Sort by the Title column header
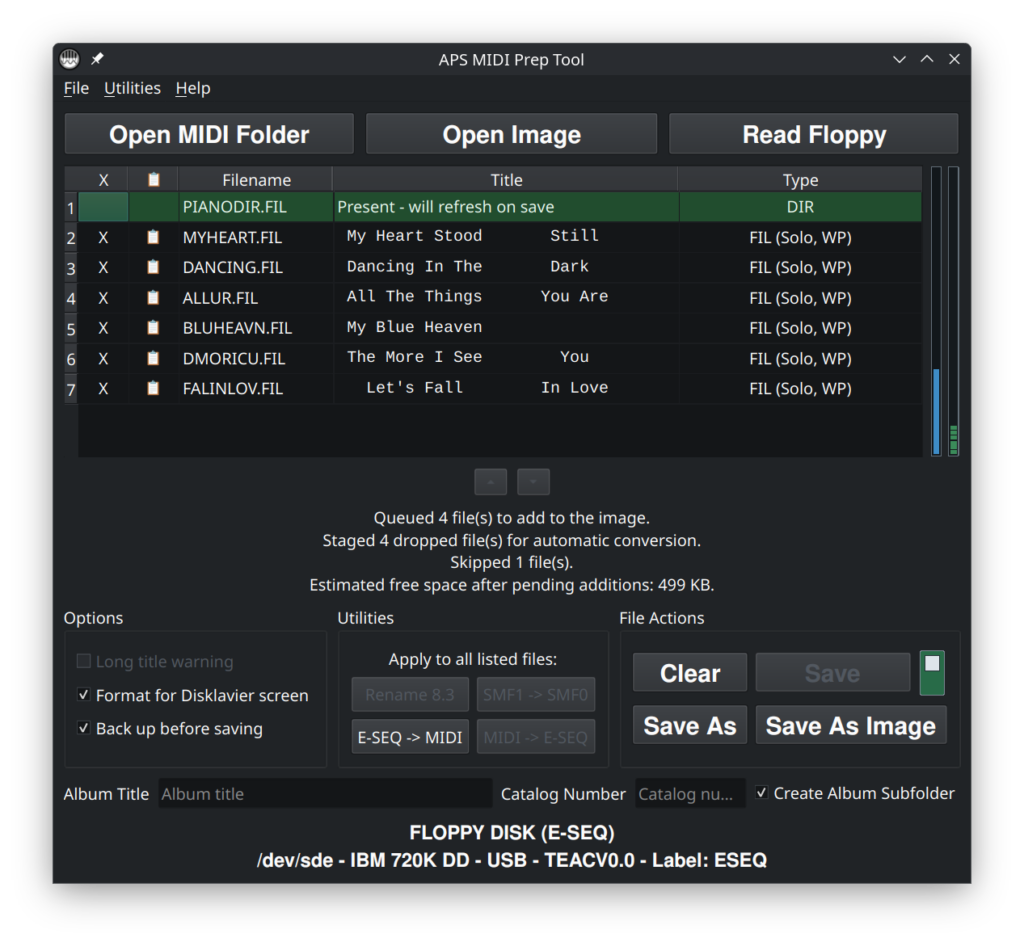The width and height of the screenshot is (1024, 946). (x=506, y=180)
